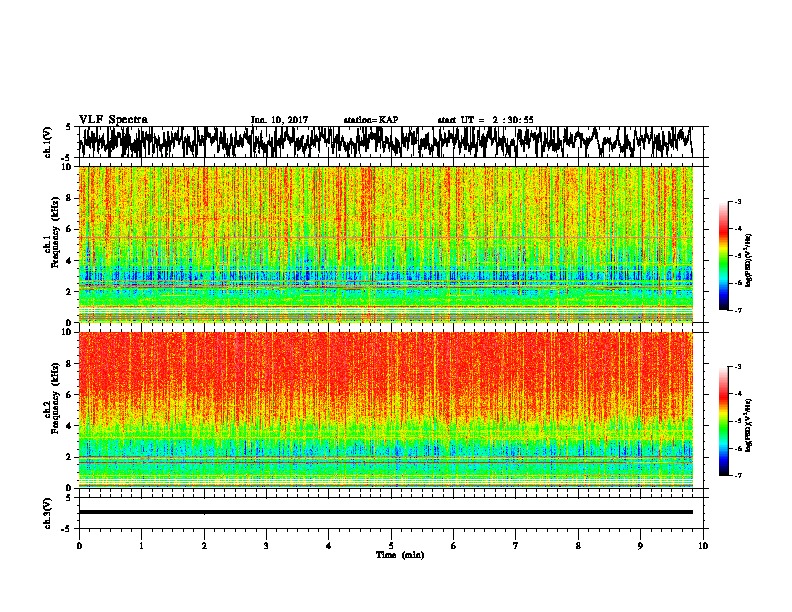This screenshot has height=612, width=792.
Task: Click the ch.1 color bar units label
Action: coord(749,260)
